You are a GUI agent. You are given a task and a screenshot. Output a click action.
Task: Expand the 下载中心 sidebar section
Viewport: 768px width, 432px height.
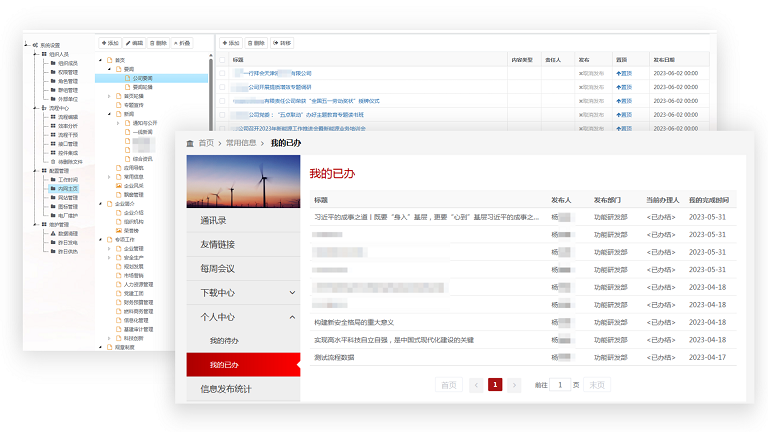(292, 293)
